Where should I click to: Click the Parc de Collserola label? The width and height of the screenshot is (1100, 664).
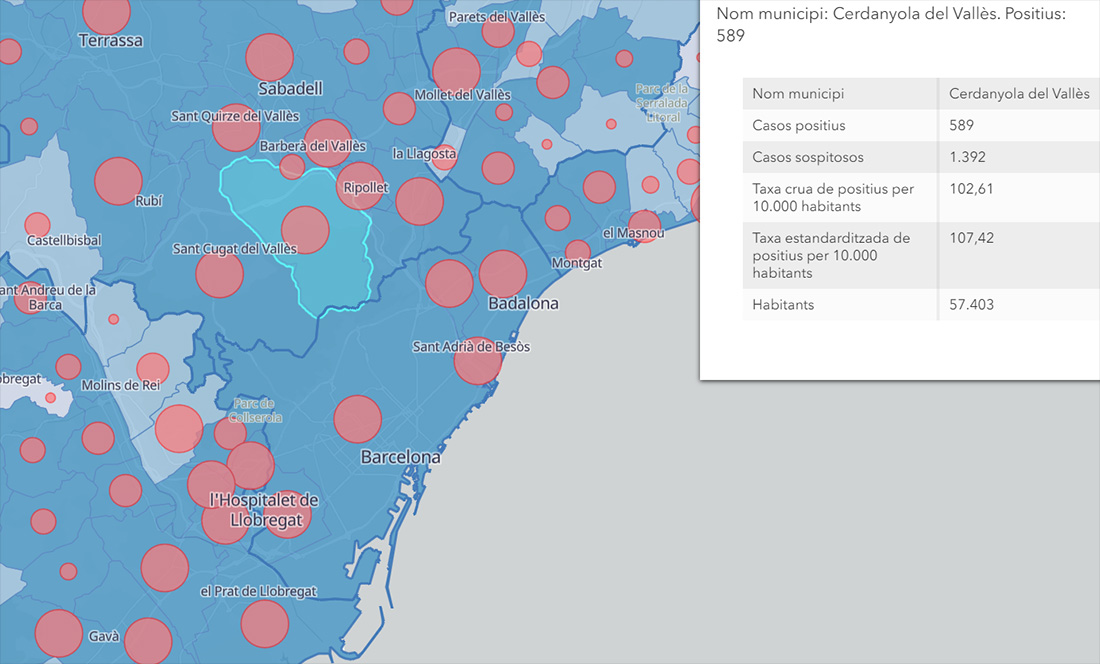click(x=257, y=410)
